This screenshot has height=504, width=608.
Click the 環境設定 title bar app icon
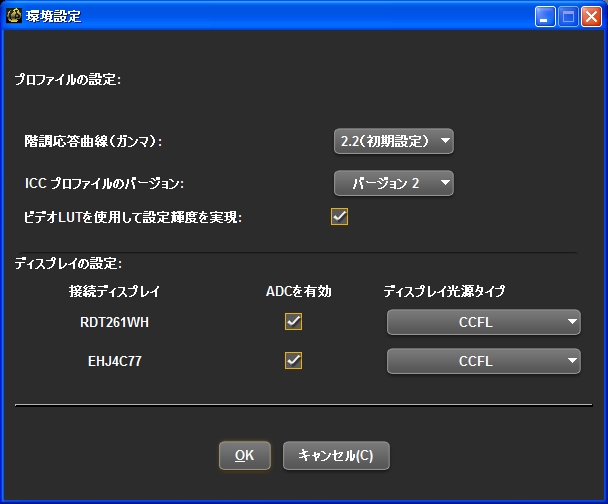tap(14, 16)
